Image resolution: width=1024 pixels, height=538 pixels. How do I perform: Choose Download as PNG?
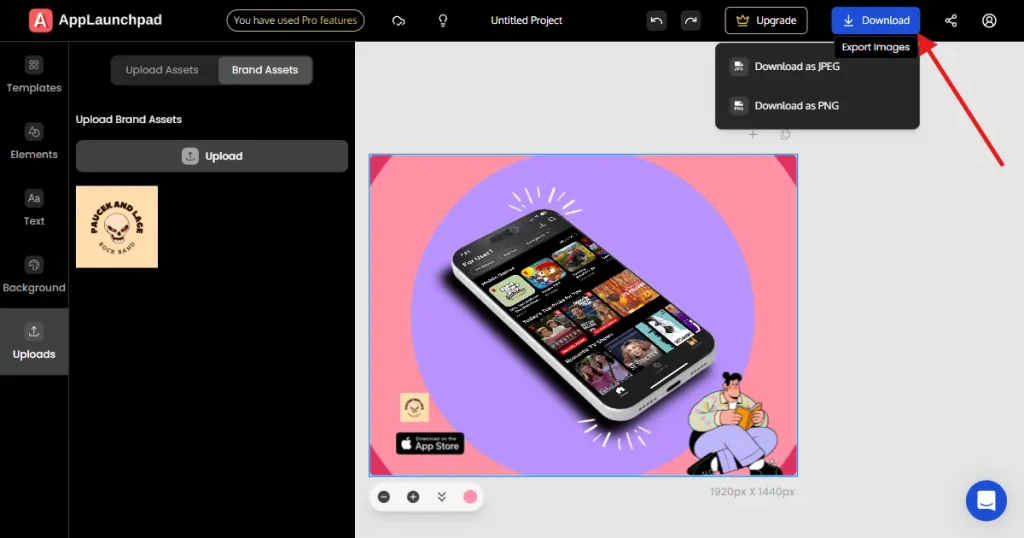(817, 106)
